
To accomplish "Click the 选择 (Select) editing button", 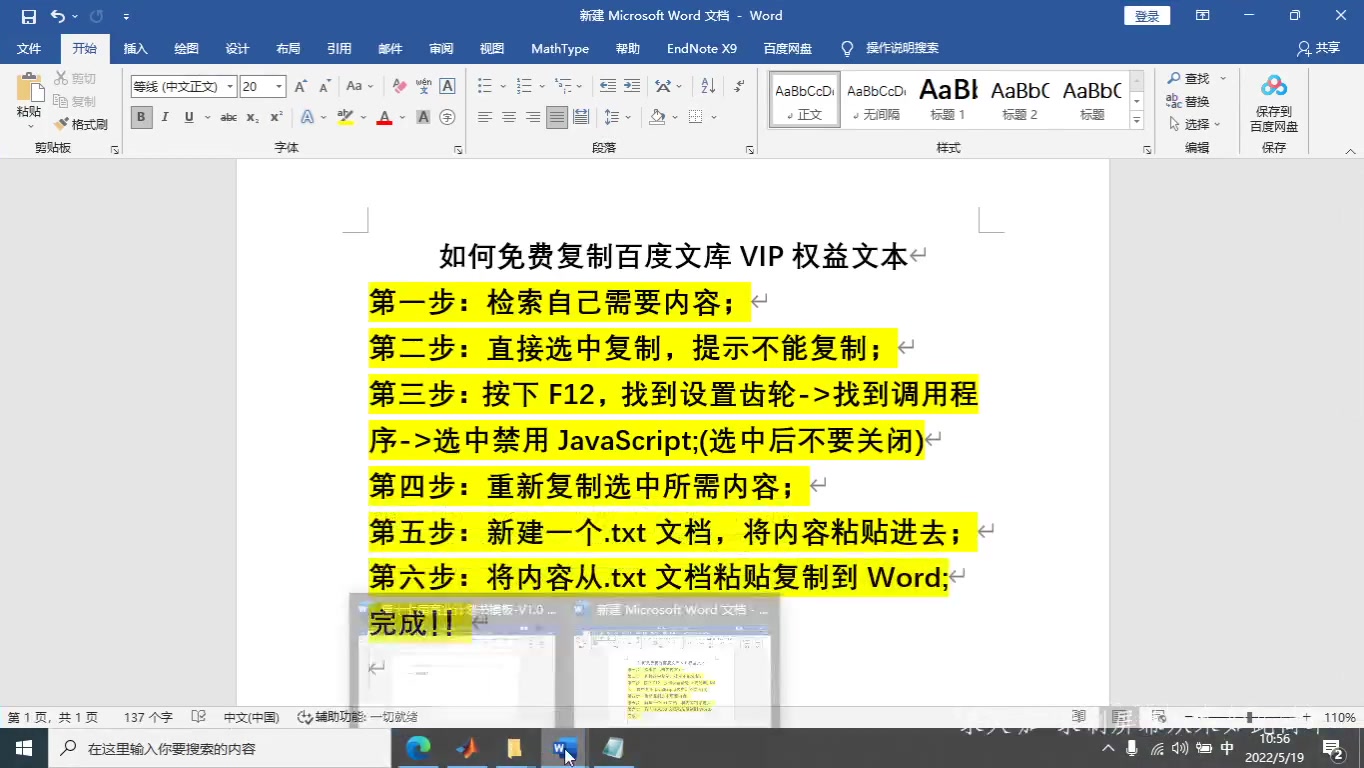I will (1195, 124).
